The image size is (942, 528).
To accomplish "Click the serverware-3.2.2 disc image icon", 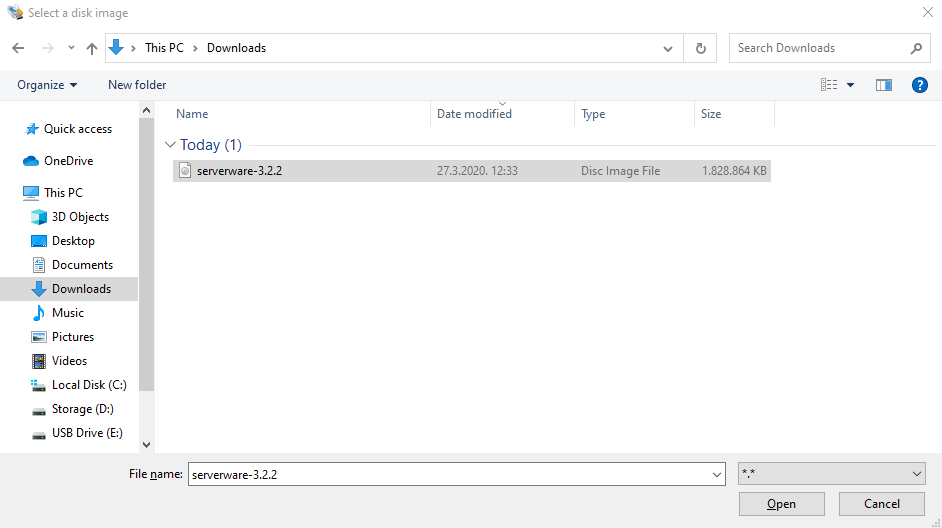I will (185, 171).
